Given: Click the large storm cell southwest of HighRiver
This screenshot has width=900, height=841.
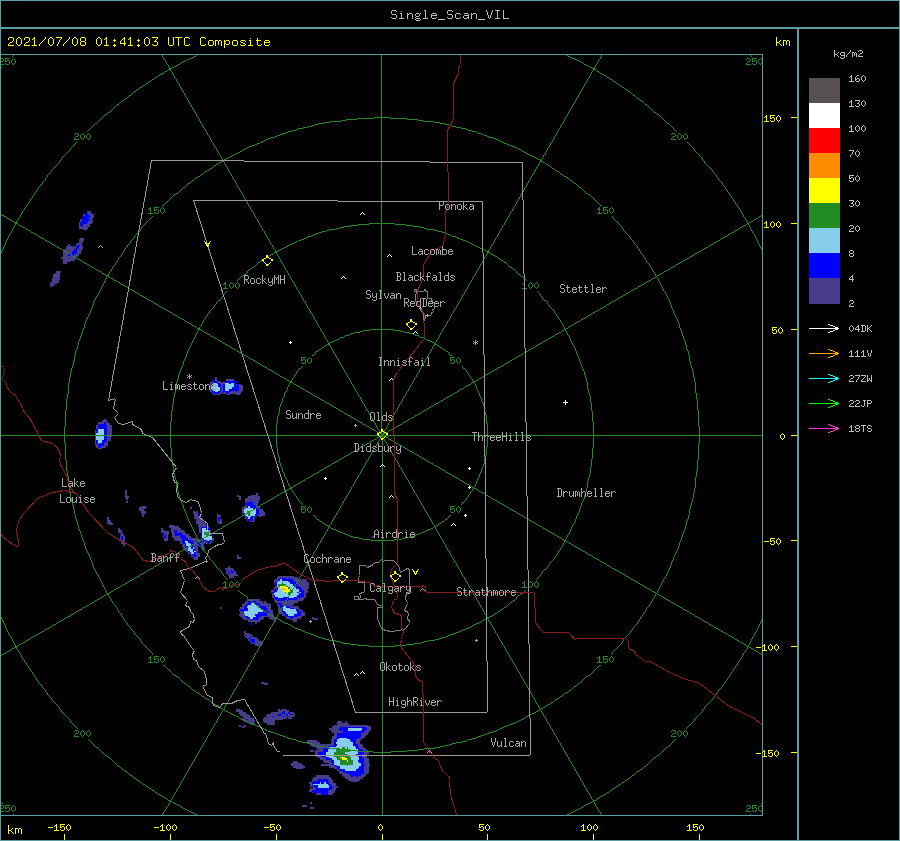Looking at the screenshot, I should 346,751.
